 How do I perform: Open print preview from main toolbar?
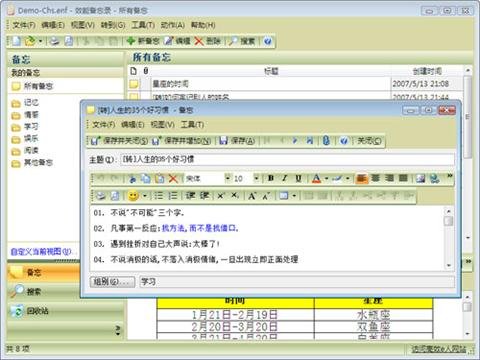69,41
